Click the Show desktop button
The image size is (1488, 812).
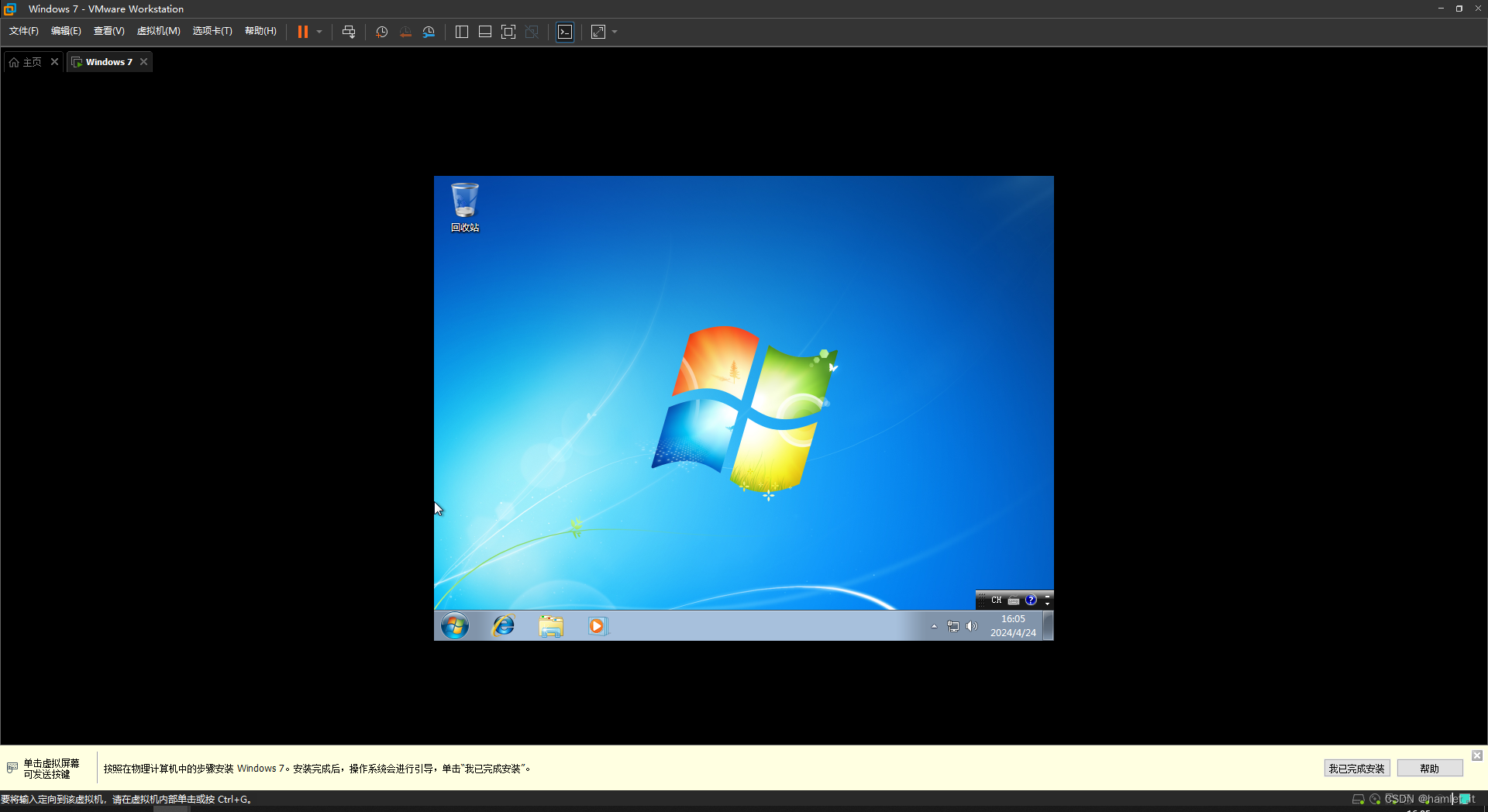(x=1049, y=625)
